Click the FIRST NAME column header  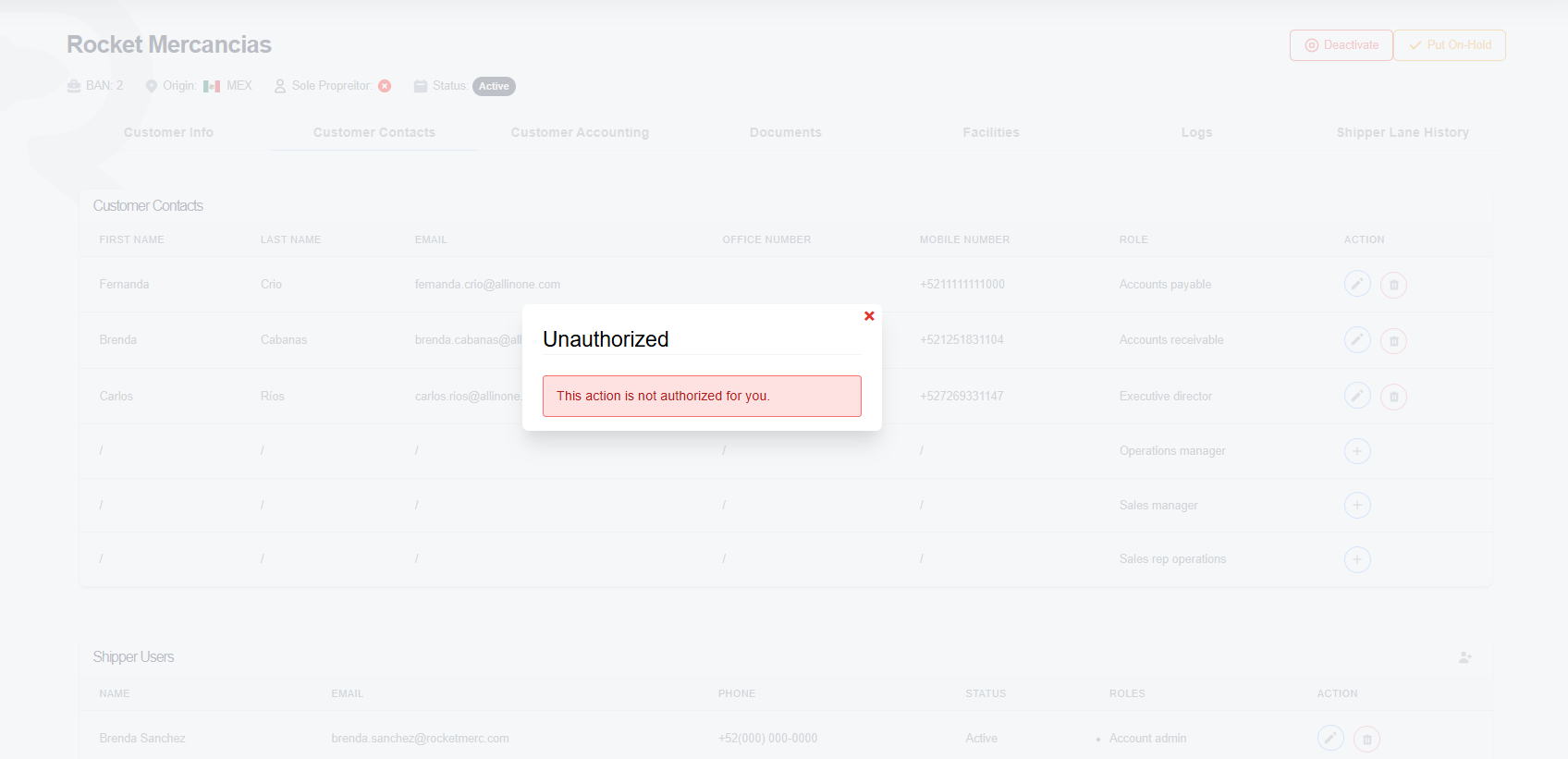click(132, 239)
